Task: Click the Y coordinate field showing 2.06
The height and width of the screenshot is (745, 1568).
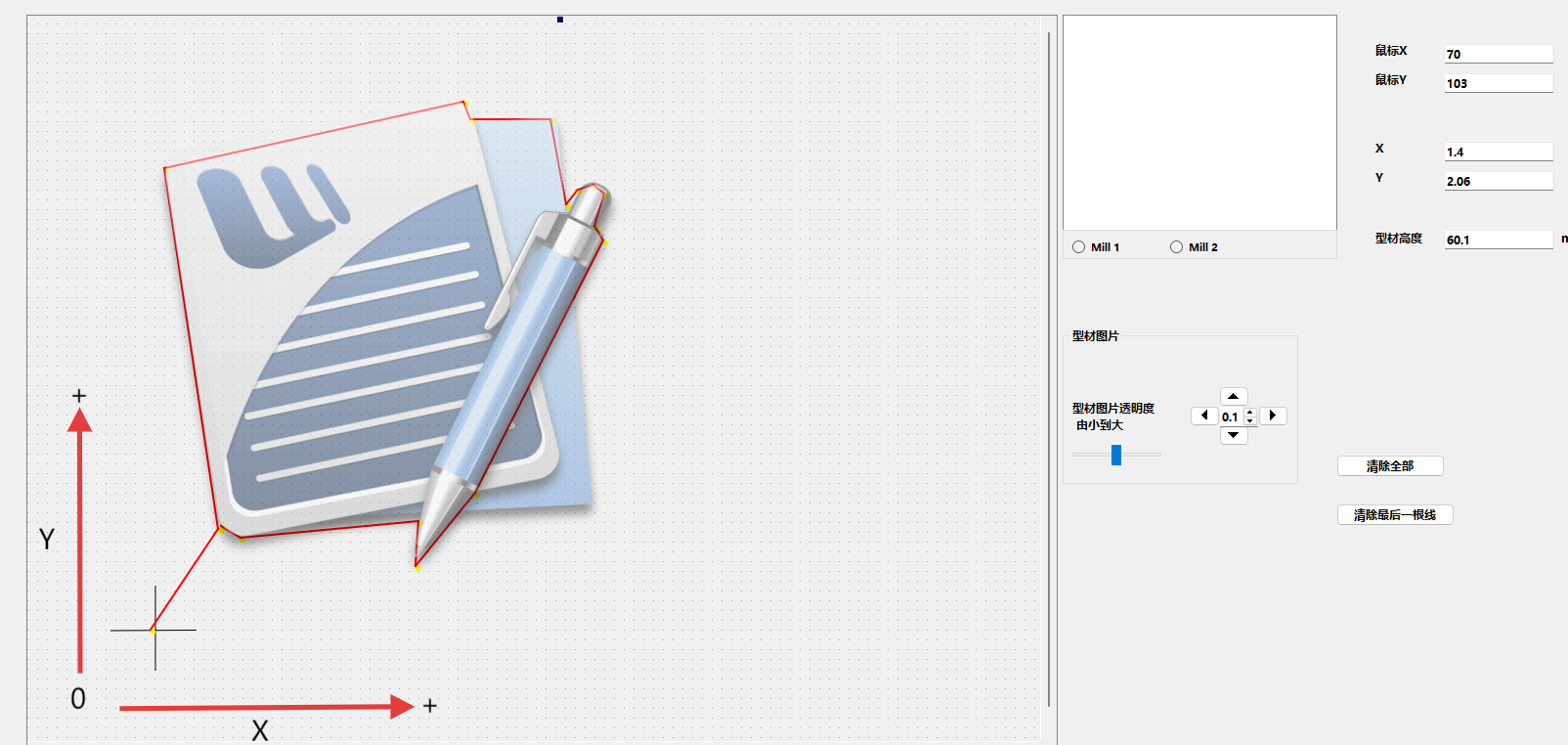Action: (x=1499, y=181)
